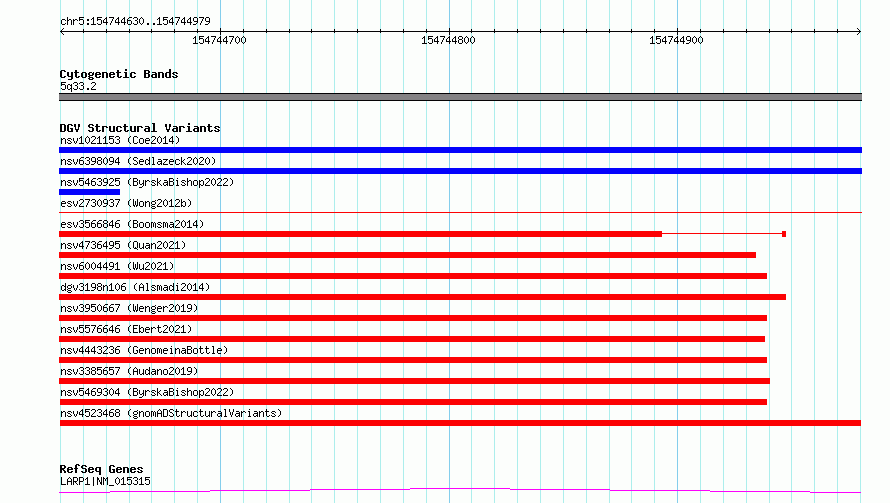Click the red bar for dgv3198n106

pos(422,297)
